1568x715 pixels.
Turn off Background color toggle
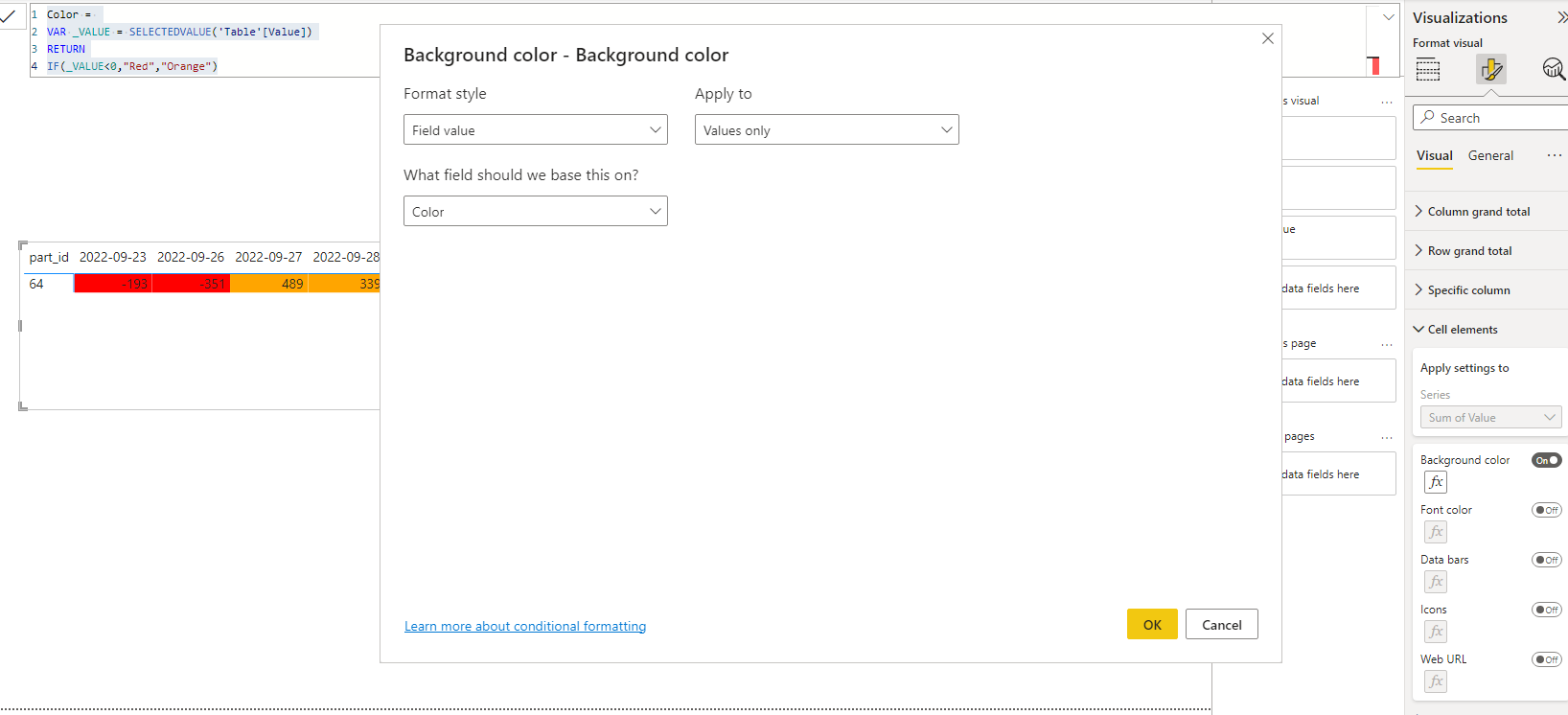(x=1547, y=460)
